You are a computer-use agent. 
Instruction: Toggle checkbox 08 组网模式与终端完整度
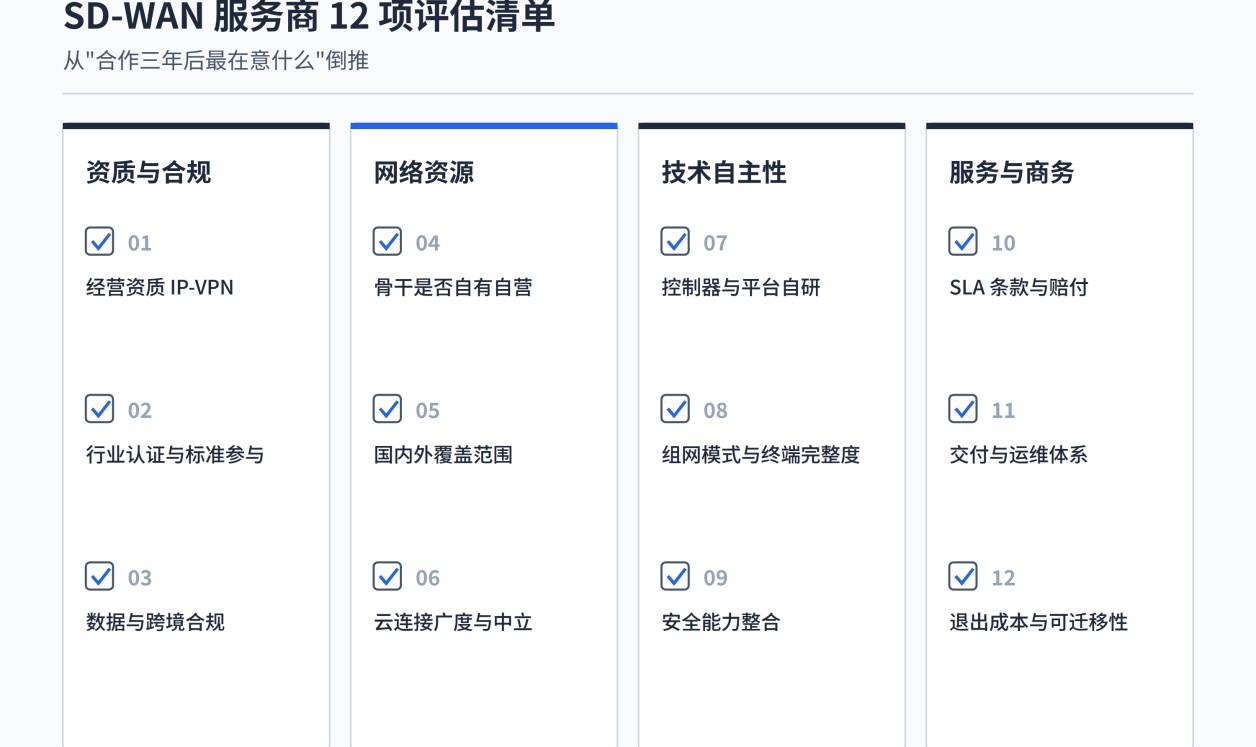[x=676, y=409]
